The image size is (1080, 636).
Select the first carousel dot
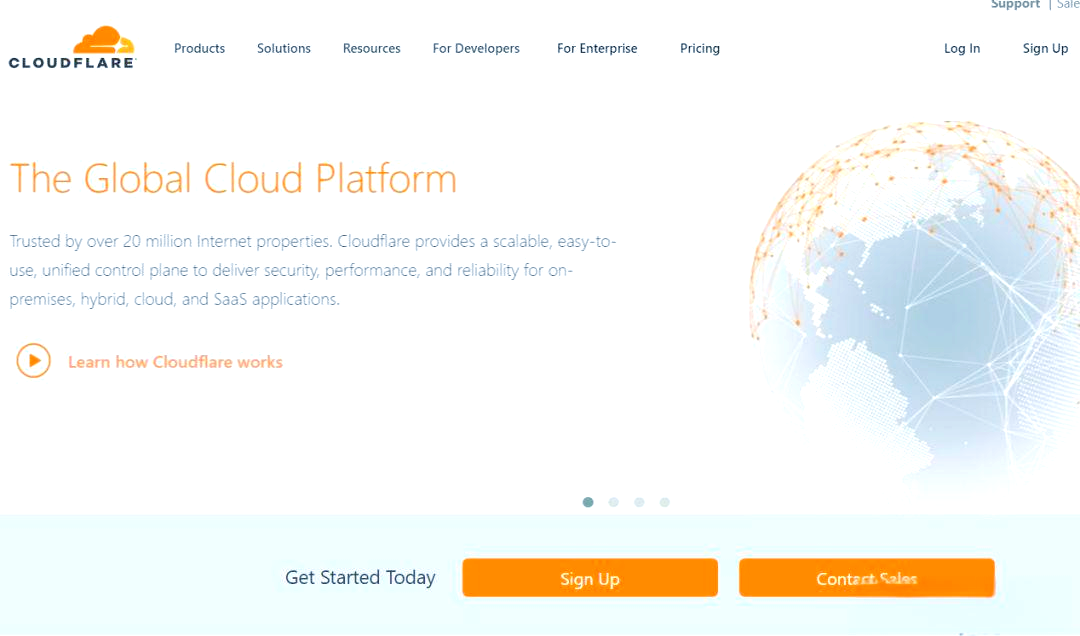pos(588,502)
